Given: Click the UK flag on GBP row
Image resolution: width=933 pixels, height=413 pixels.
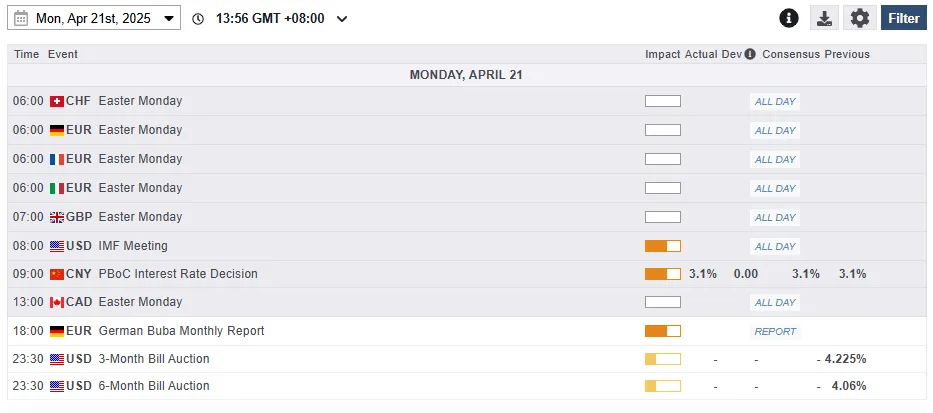Looking at the screenshot, I should [56, 217].
